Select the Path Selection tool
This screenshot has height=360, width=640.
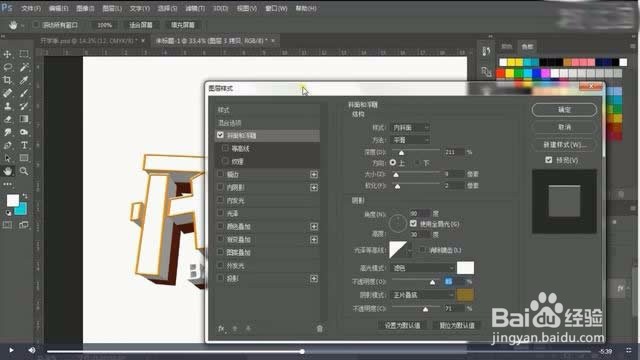click(x=7, y=158)
